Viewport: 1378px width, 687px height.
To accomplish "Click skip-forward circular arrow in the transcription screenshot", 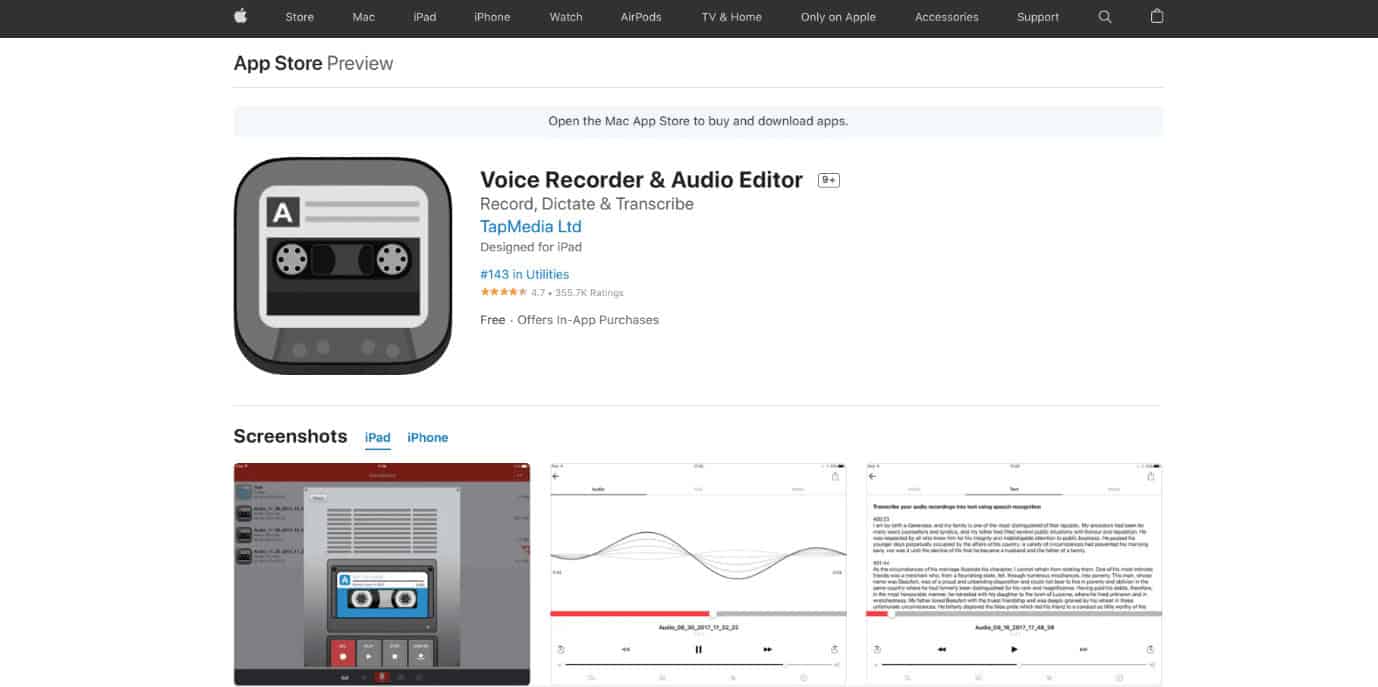I will (x=1150, y=649).
